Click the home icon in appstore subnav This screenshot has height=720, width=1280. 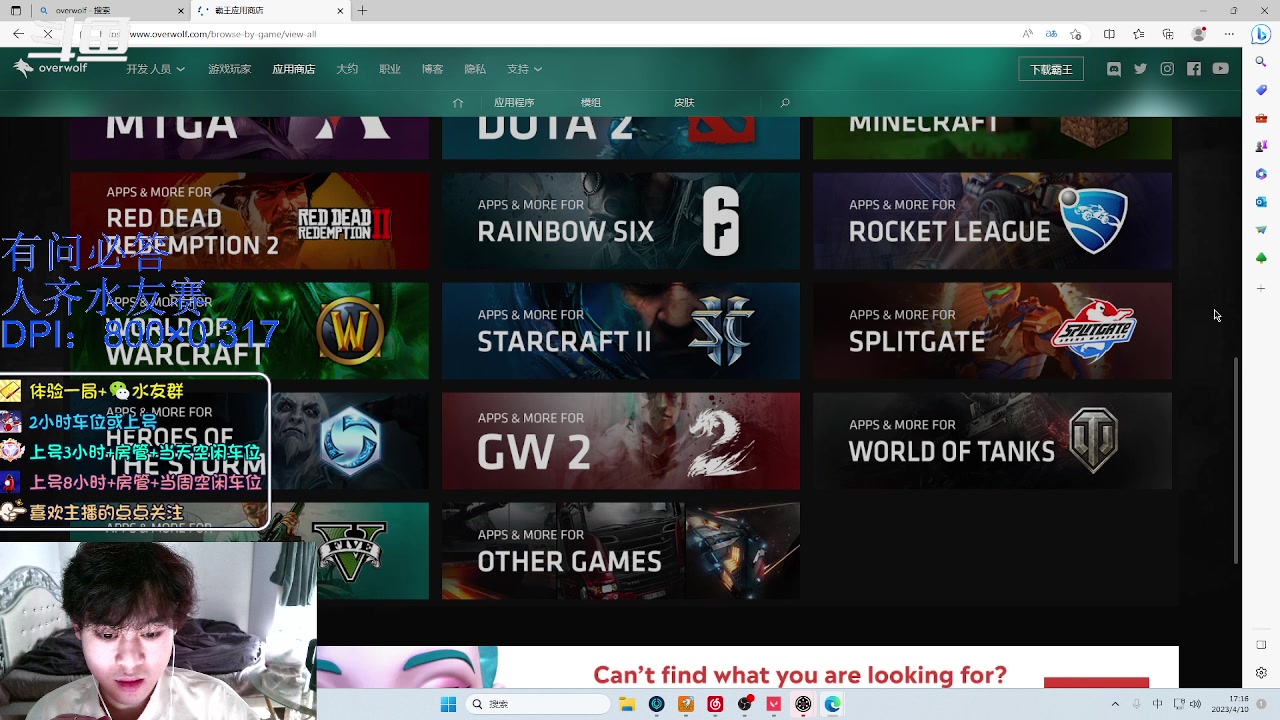(458, 103)
